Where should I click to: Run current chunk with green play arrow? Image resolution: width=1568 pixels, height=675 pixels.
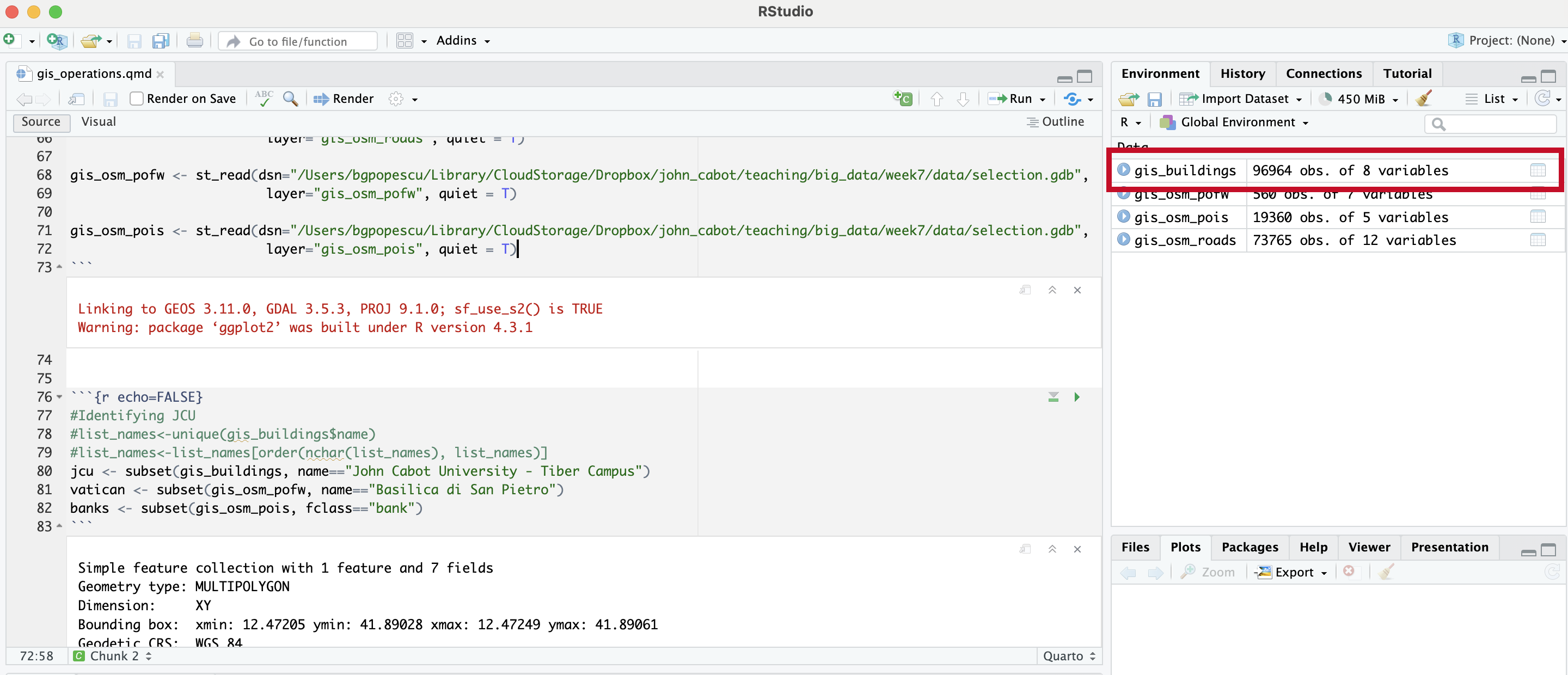pyautogui.click(x=1076, y=397)
